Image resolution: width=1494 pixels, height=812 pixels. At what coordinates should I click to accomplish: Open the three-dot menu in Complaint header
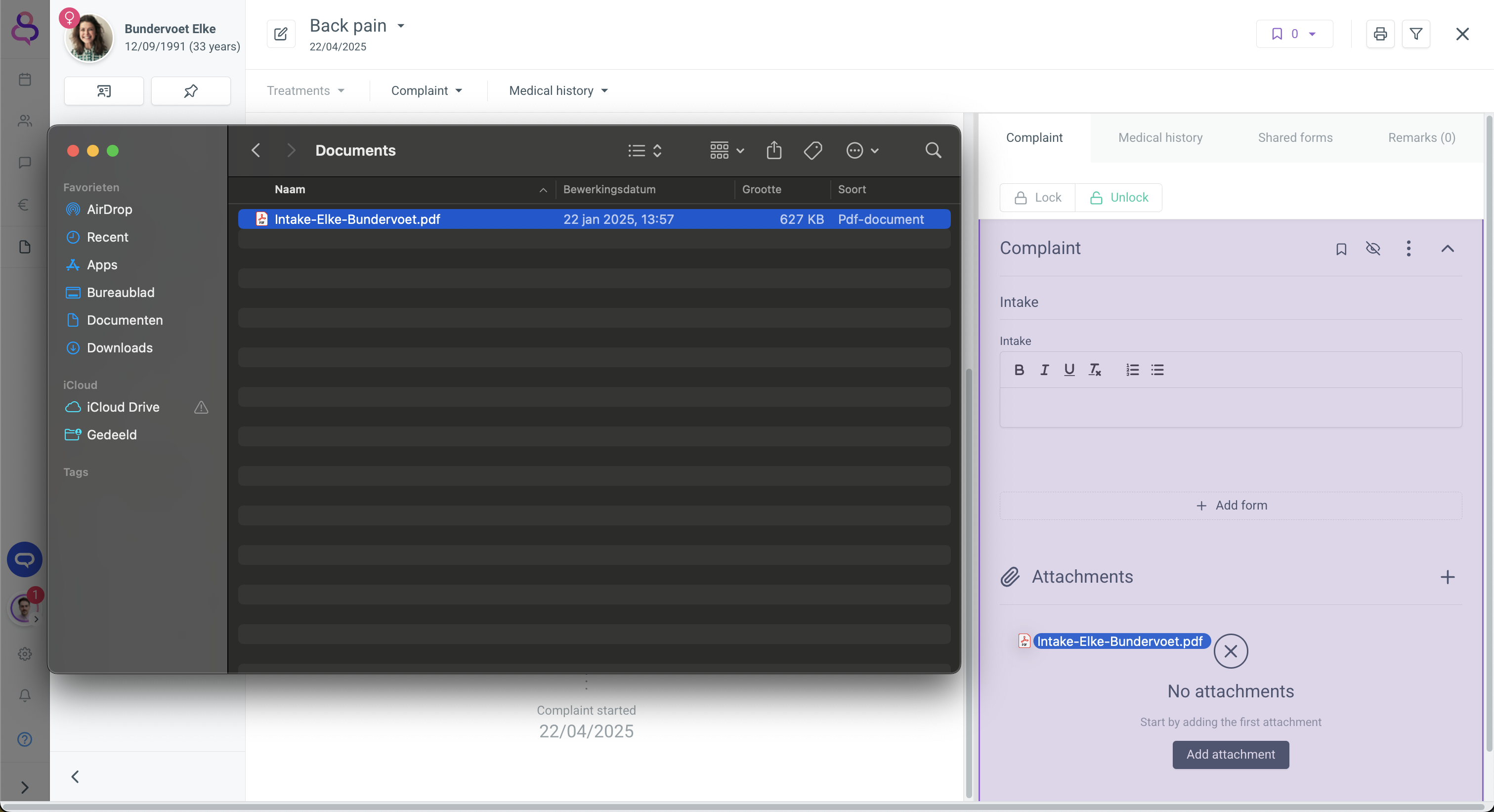coord(1408,248)
